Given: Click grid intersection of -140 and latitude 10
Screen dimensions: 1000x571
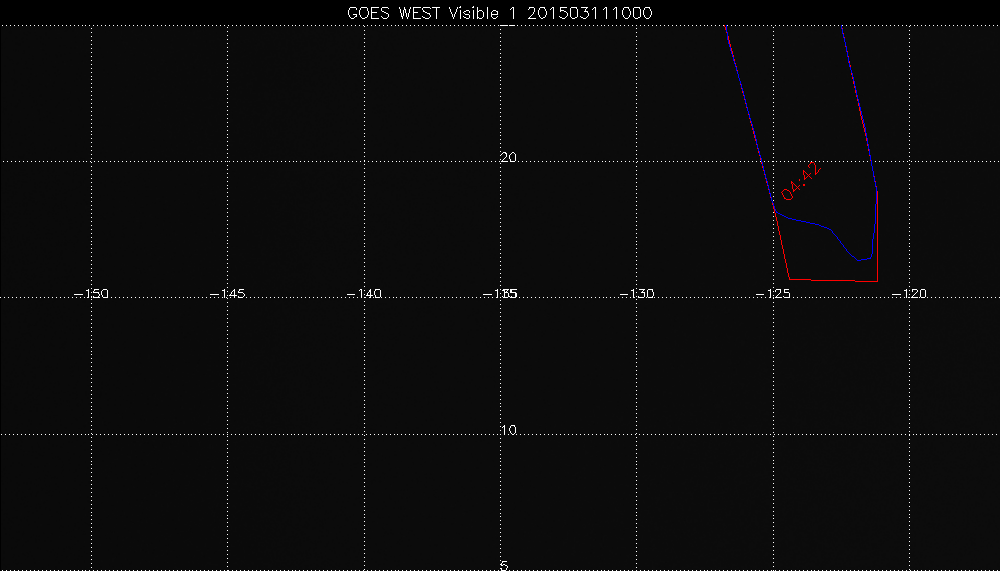Looking at the screenshot, I should pyautogui.click(x=365, y=434).
